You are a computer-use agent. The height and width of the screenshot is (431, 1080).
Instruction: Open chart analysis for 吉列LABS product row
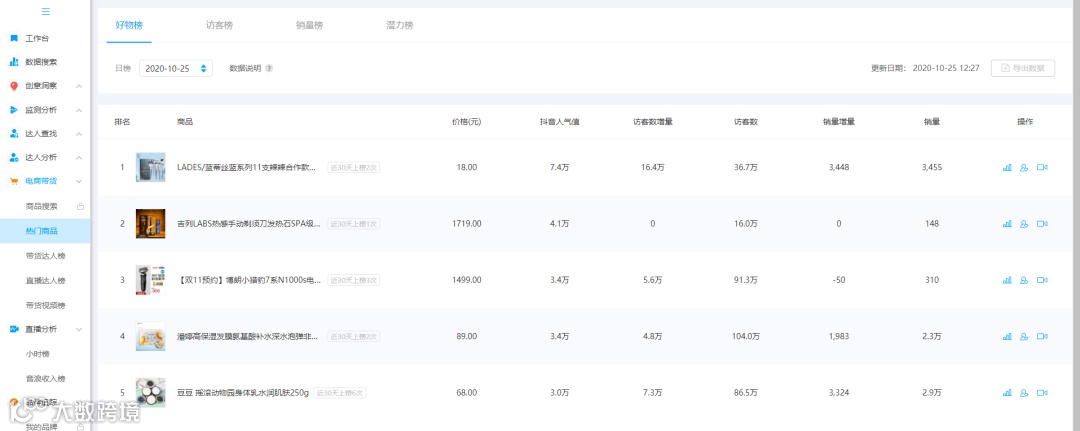coord(1007,224)
